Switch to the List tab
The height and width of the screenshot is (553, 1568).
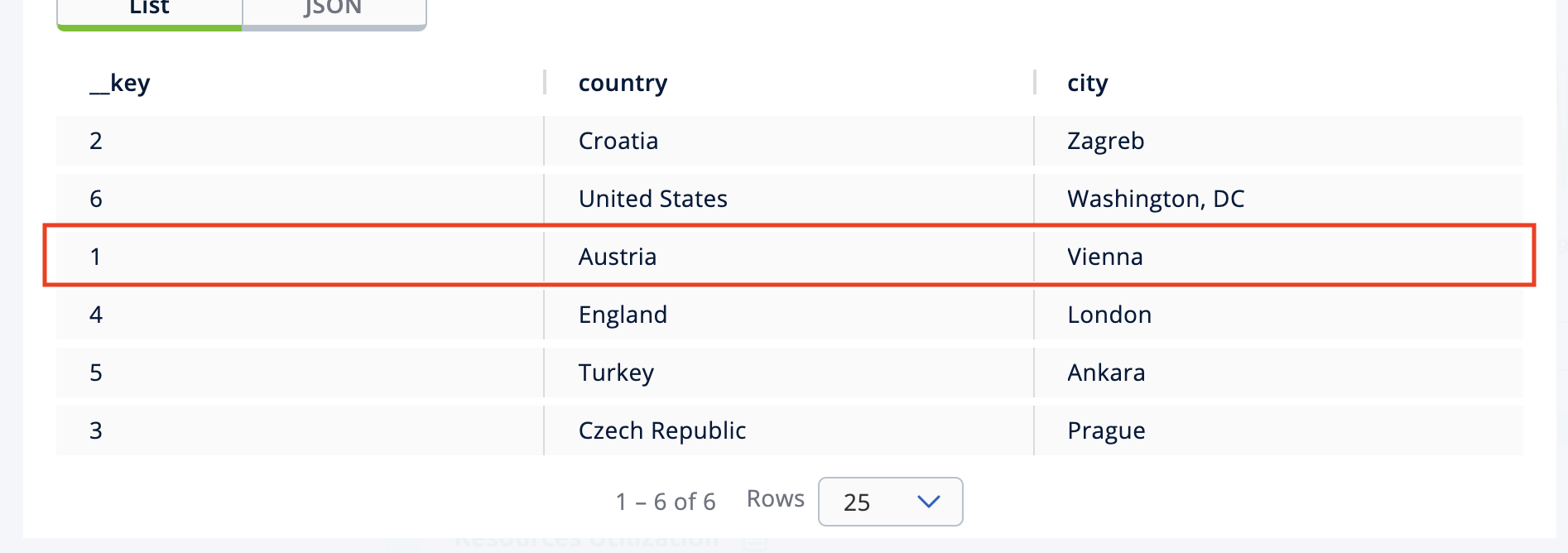point(149,10)
